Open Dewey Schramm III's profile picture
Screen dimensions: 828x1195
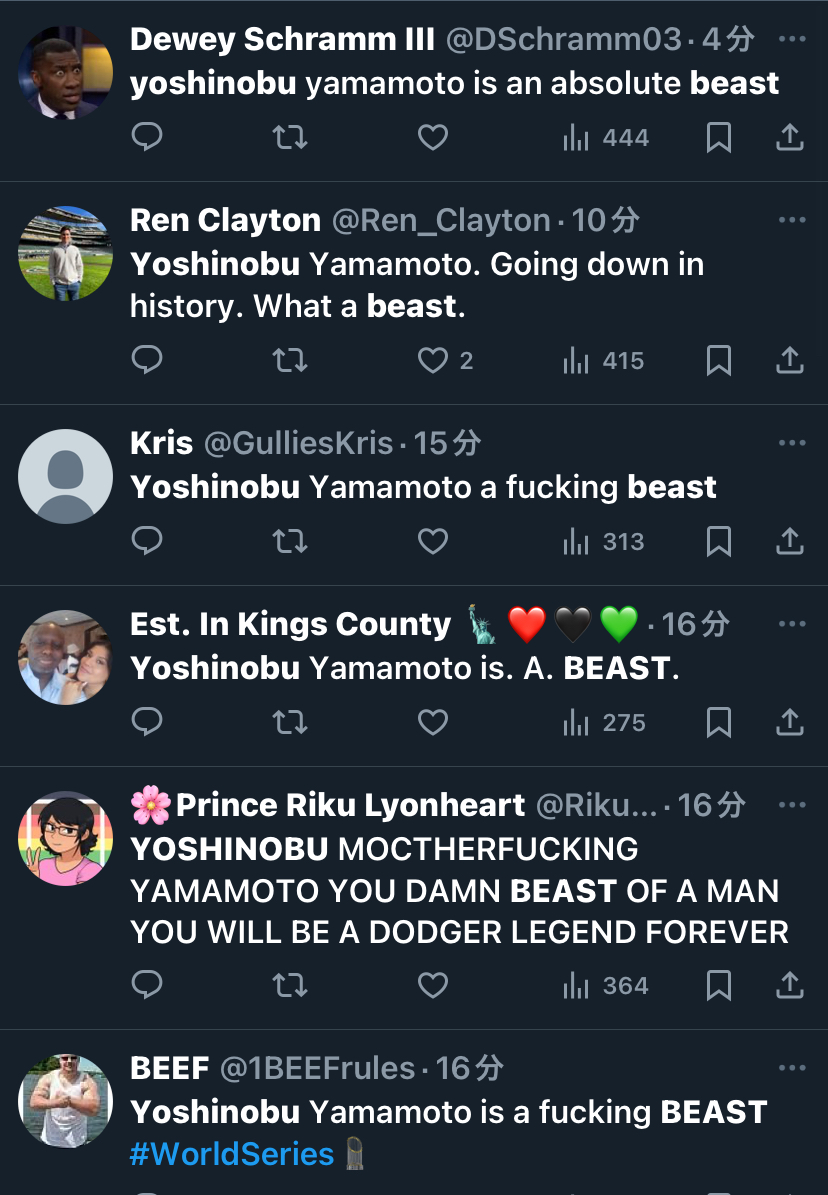click(x=65, y=73)
